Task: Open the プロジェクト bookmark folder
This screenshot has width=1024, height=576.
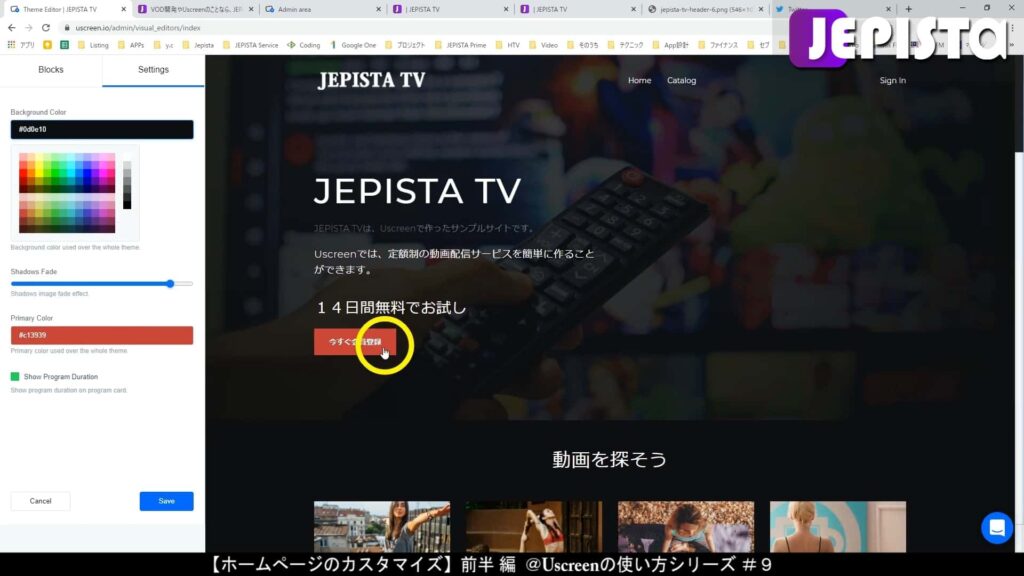Action: [x=406, y=45]
